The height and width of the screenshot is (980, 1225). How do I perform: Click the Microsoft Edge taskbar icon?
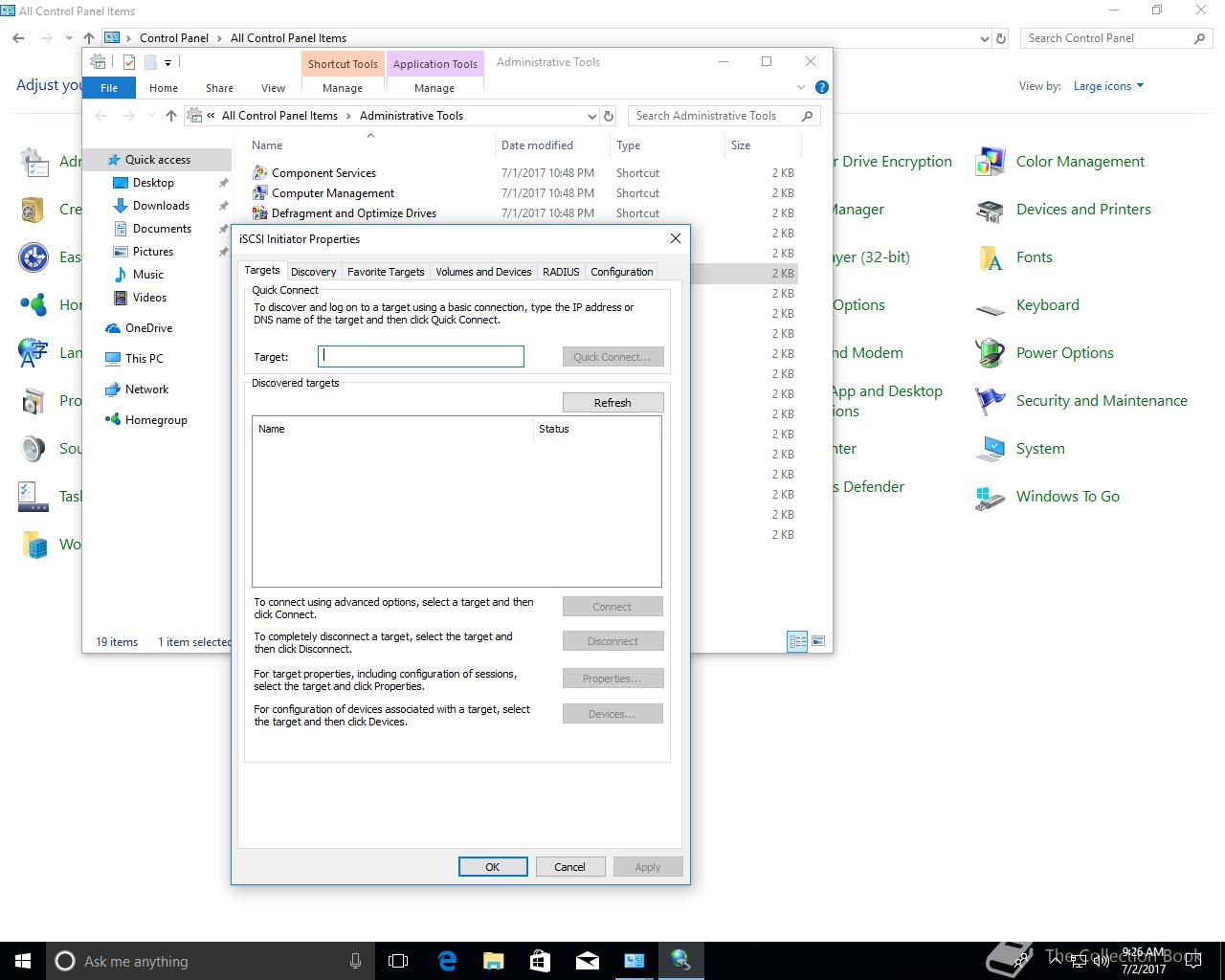click(x=447, y=960)
